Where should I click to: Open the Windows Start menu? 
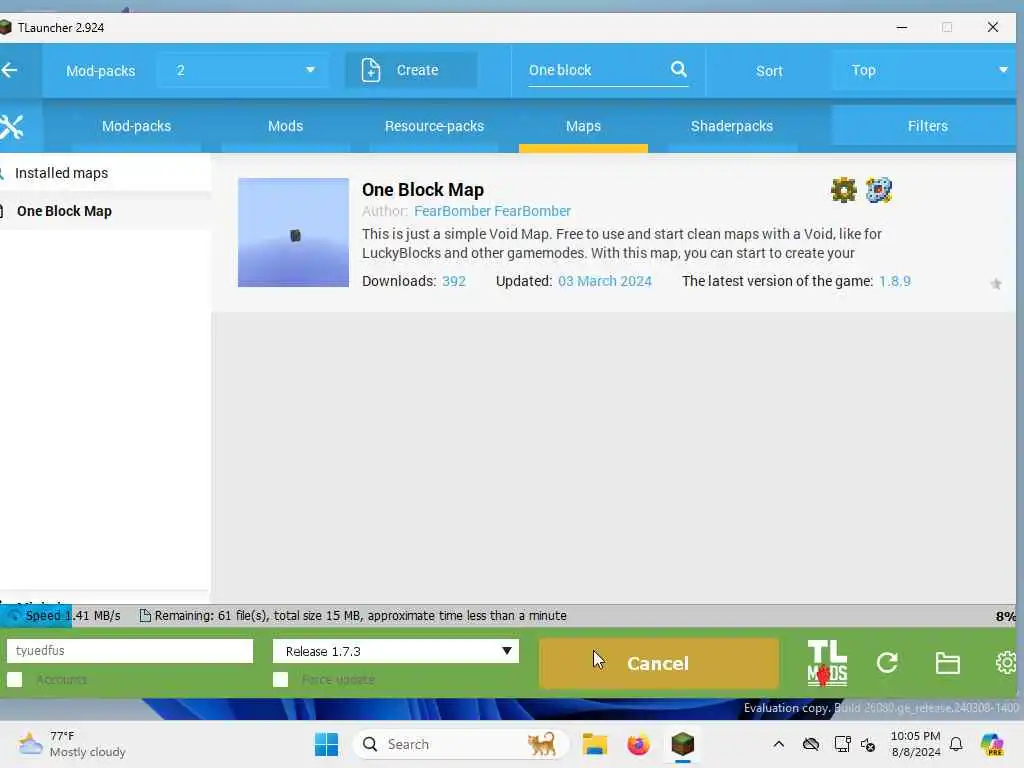tap(327, 744)
